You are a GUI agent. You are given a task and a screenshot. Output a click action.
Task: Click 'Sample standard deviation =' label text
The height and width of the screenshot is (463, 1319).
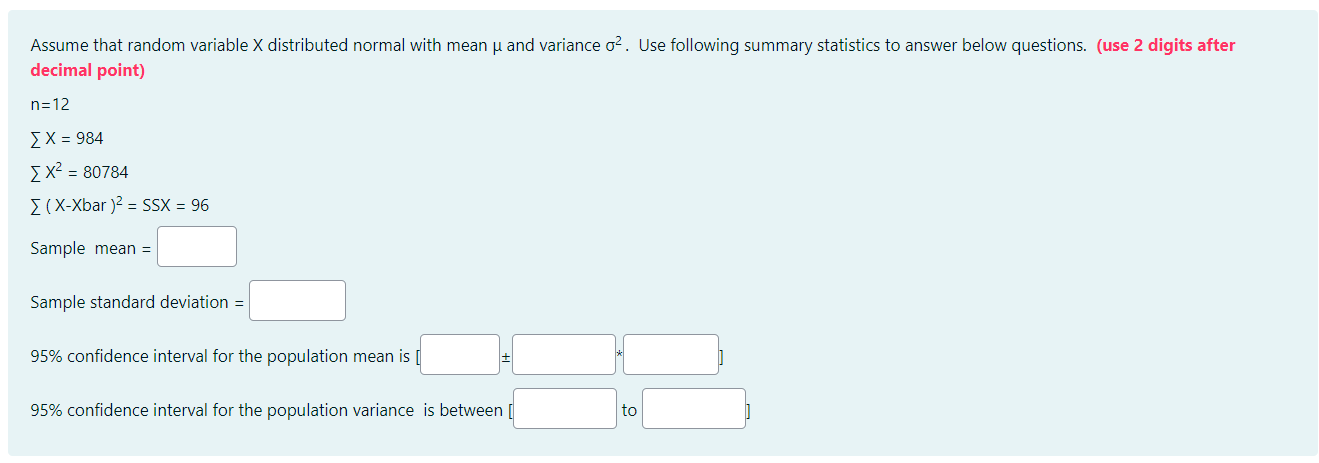pyautogui.click(x=137, y=302)
